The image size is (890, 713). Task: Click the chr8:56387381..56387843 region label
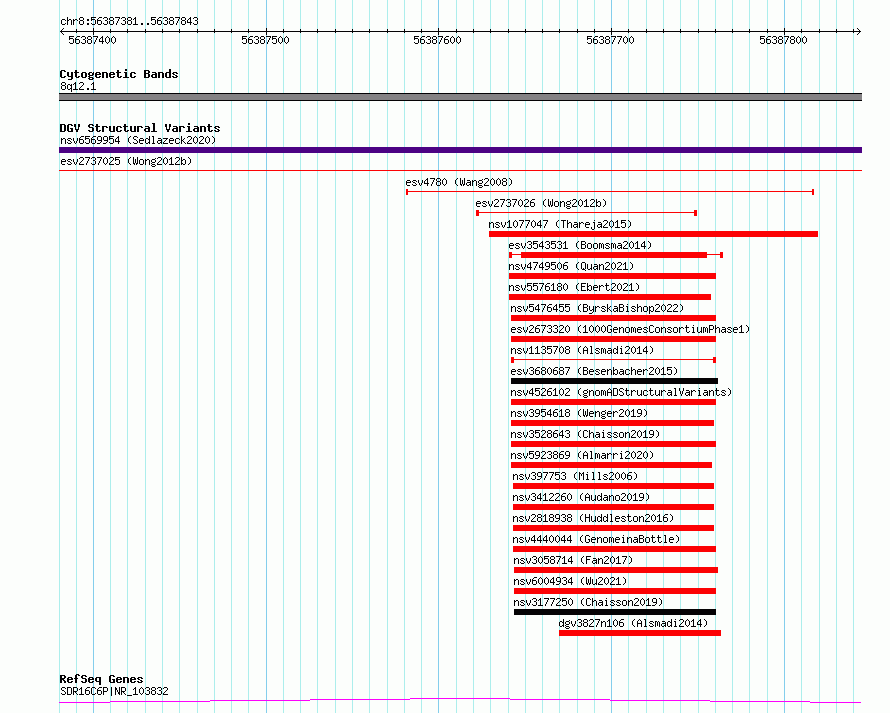[129, 22]
